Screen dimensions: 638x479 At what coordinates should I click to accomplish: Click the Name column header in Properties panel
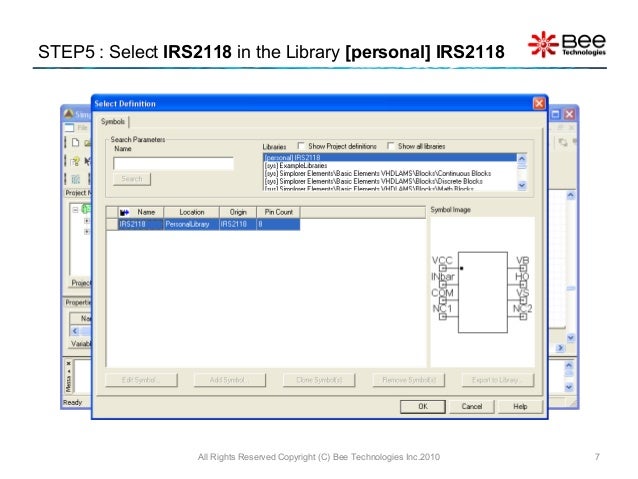pyautogui.click(x=81, y=318)
